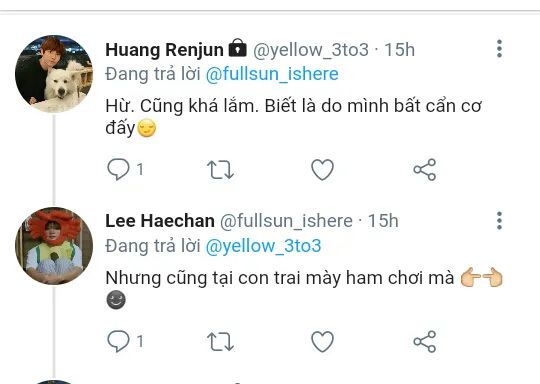
Task: Open the tweet starting with 'Hừ. Cũng khá lắm'
Action: click(293, 117)
